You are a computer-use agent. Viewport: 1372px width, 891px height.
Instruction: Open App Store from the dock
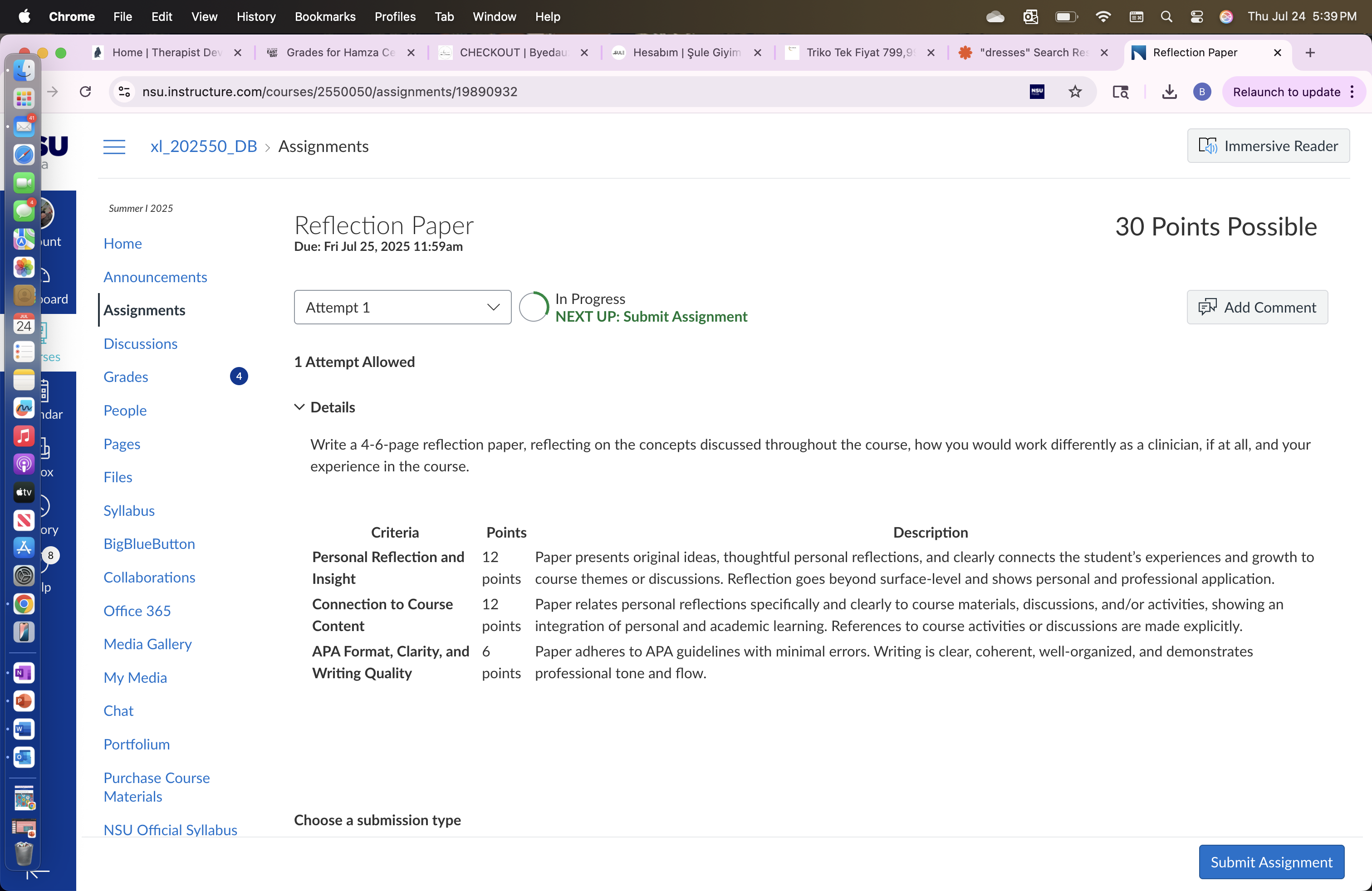(24, 548)
